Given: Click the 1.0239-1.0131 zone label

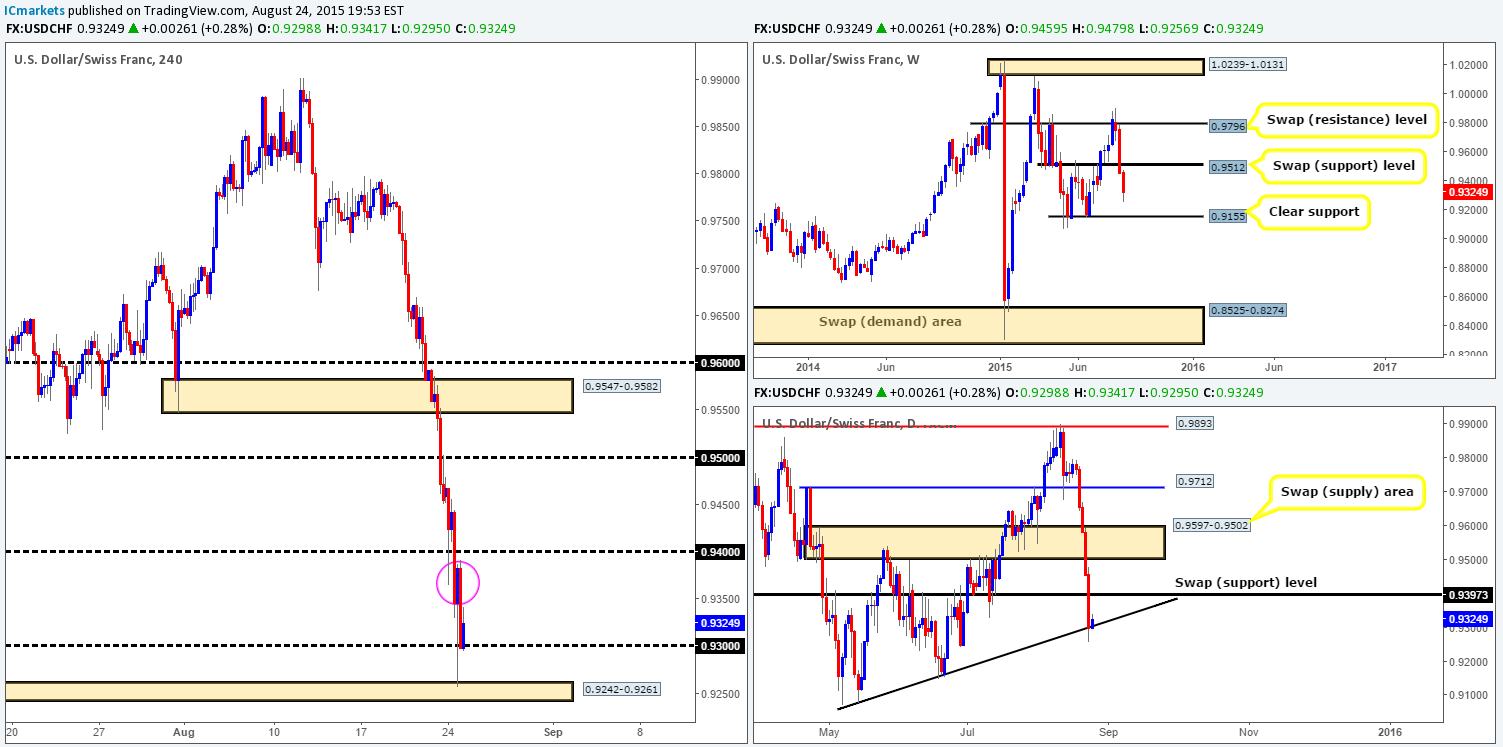Looking at the screenshot, I should coord(1249,65).
